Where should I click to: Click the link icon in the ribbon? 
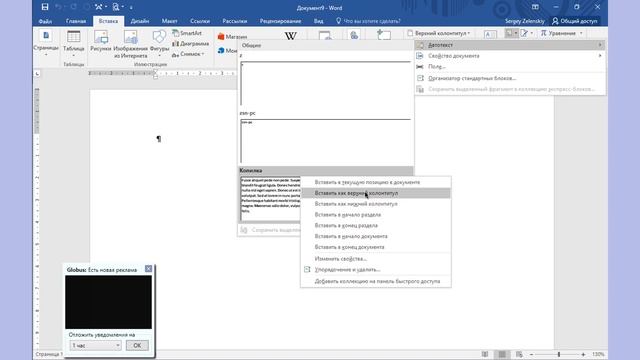[x=354, y=36]
